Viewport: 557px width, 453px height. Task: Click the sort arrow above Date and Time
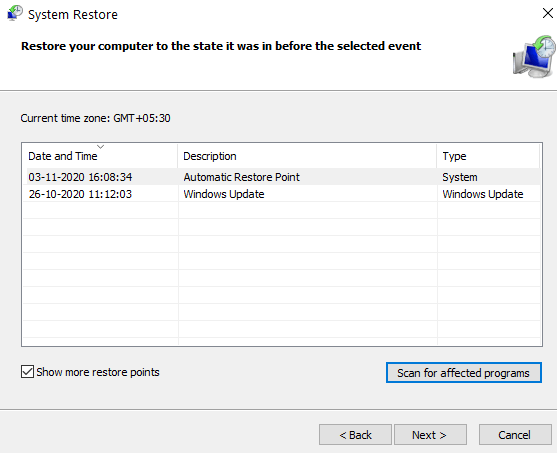[x=101, y=146]
